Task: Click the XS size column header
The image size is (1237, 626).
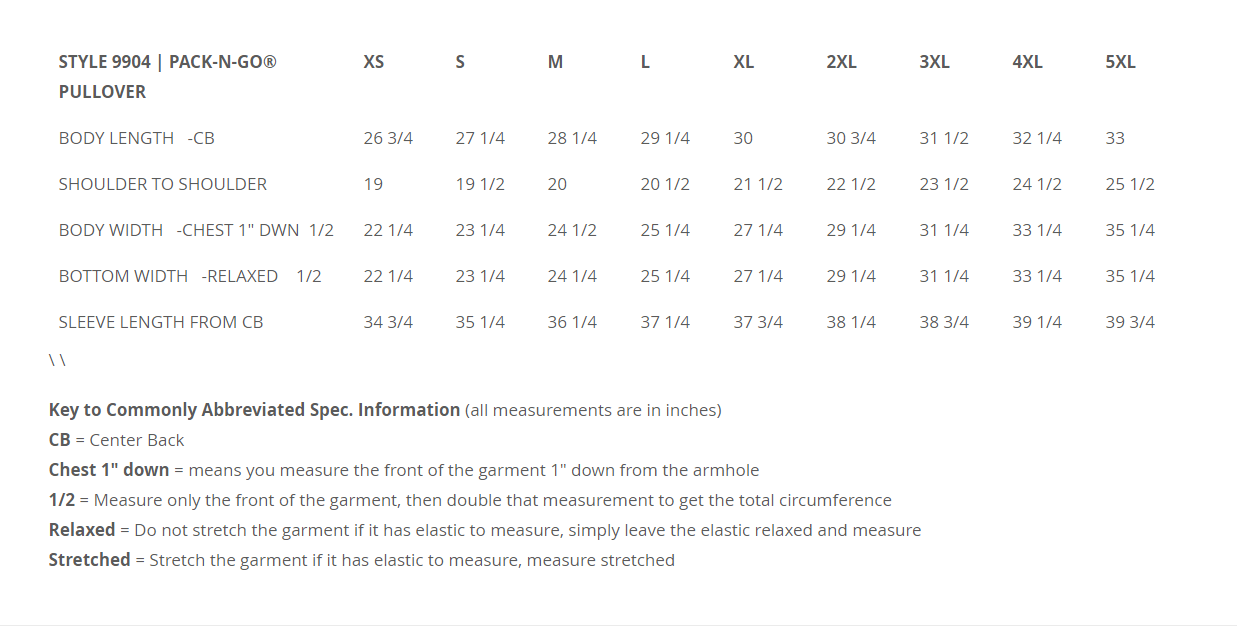Action: click(x=373, y=62)
